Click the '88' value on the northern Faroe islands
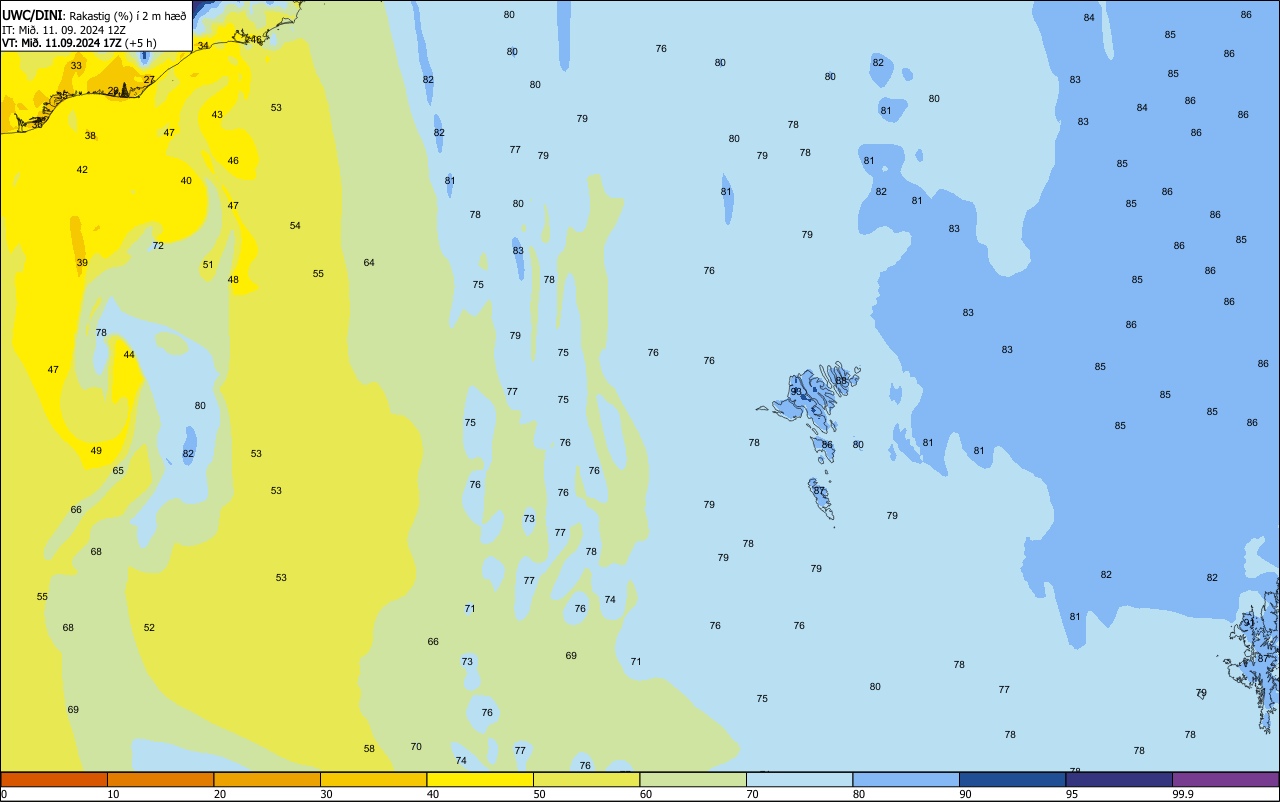This screenshot has height=802, width=1280. tap(841, 381)
